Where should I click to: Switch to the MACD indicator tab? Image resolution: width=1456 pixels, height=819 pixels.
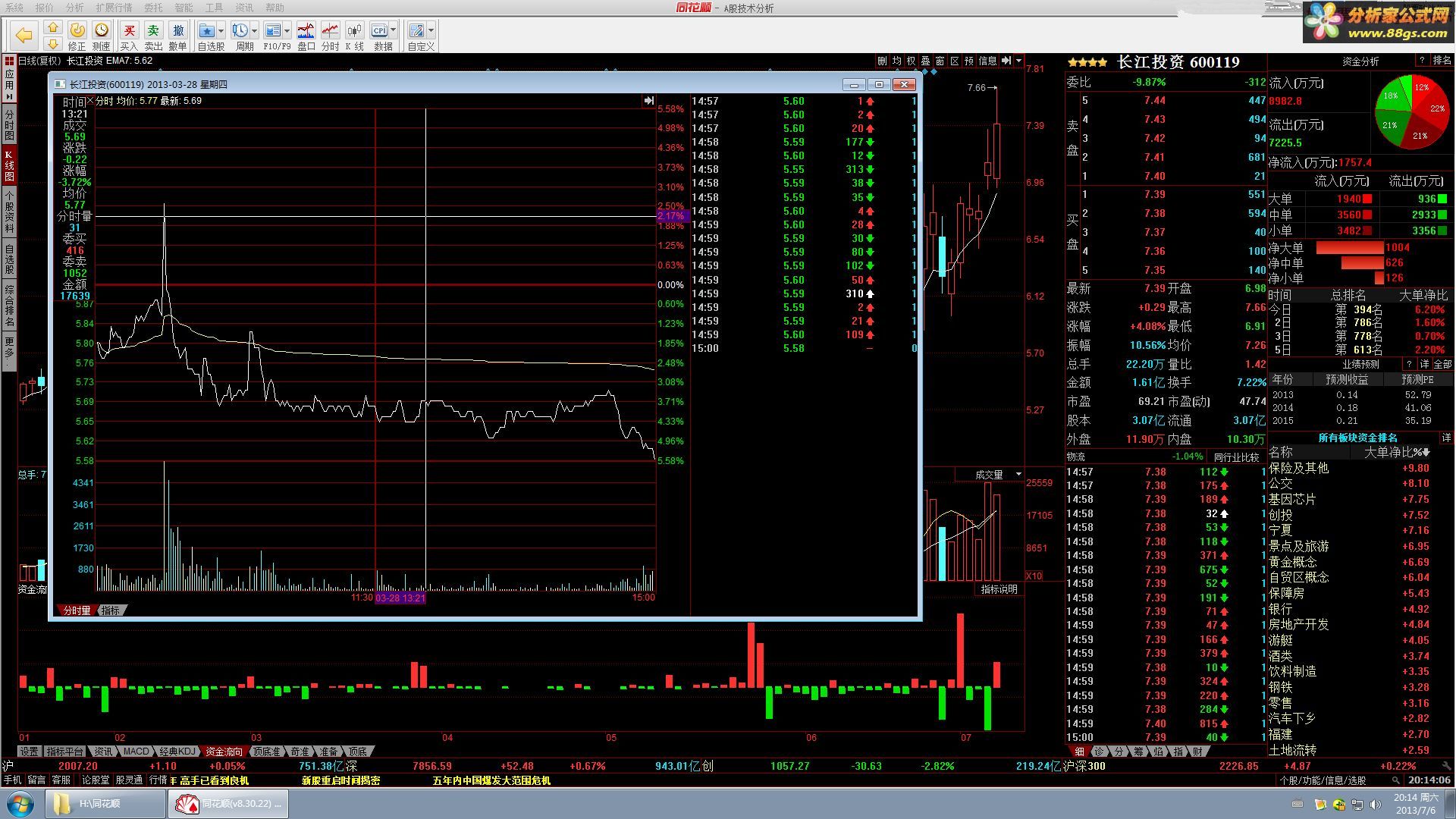tap(136, 752)
